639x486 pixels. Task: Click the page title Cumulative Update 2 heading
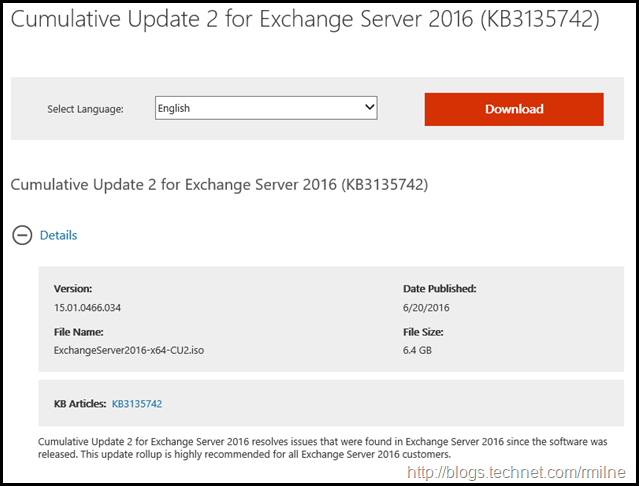point(305,19)
